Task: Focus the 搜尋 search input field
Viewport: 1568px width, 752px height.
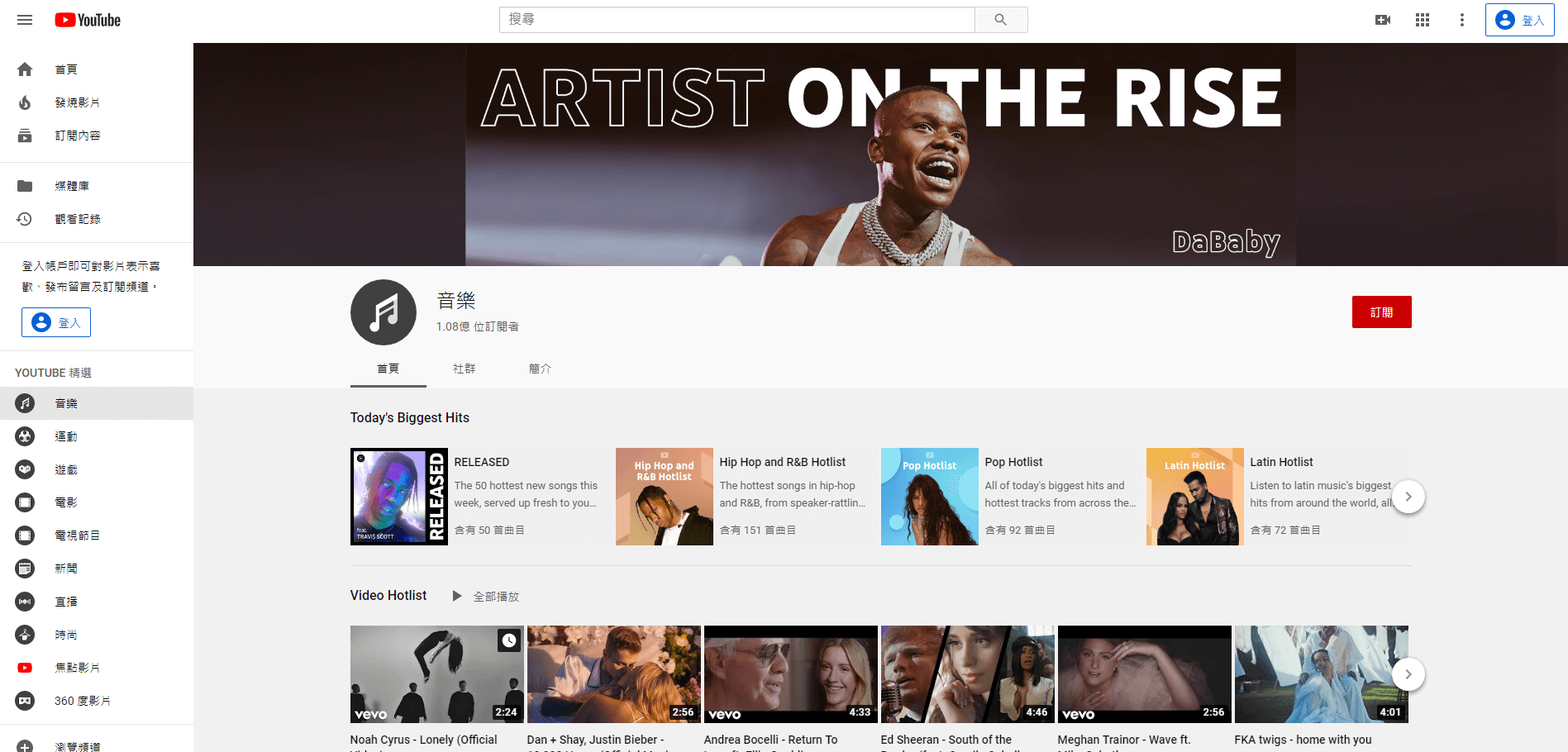Action: pyautogui.click(x=737, y=20)
